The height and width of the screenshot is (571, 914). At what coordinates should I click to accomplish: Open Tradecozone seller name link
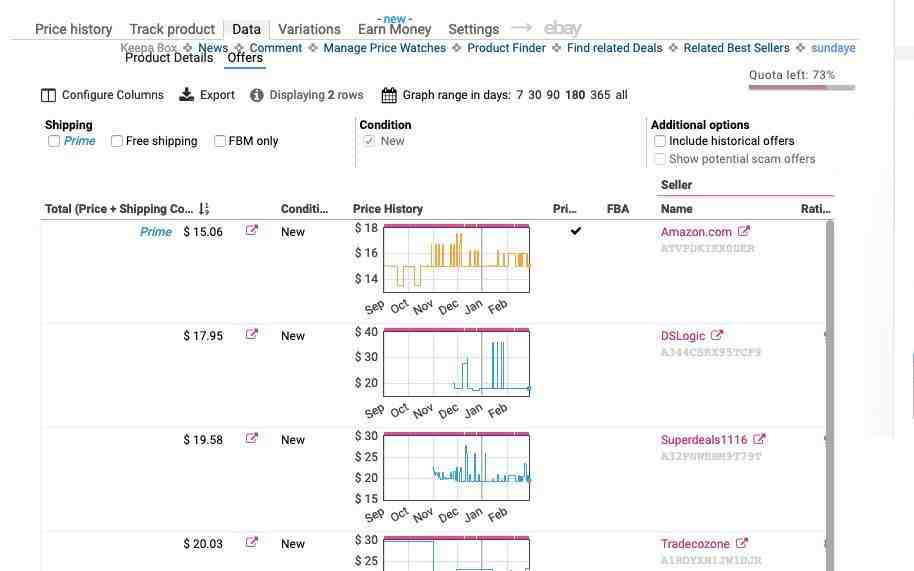point(695,544)
